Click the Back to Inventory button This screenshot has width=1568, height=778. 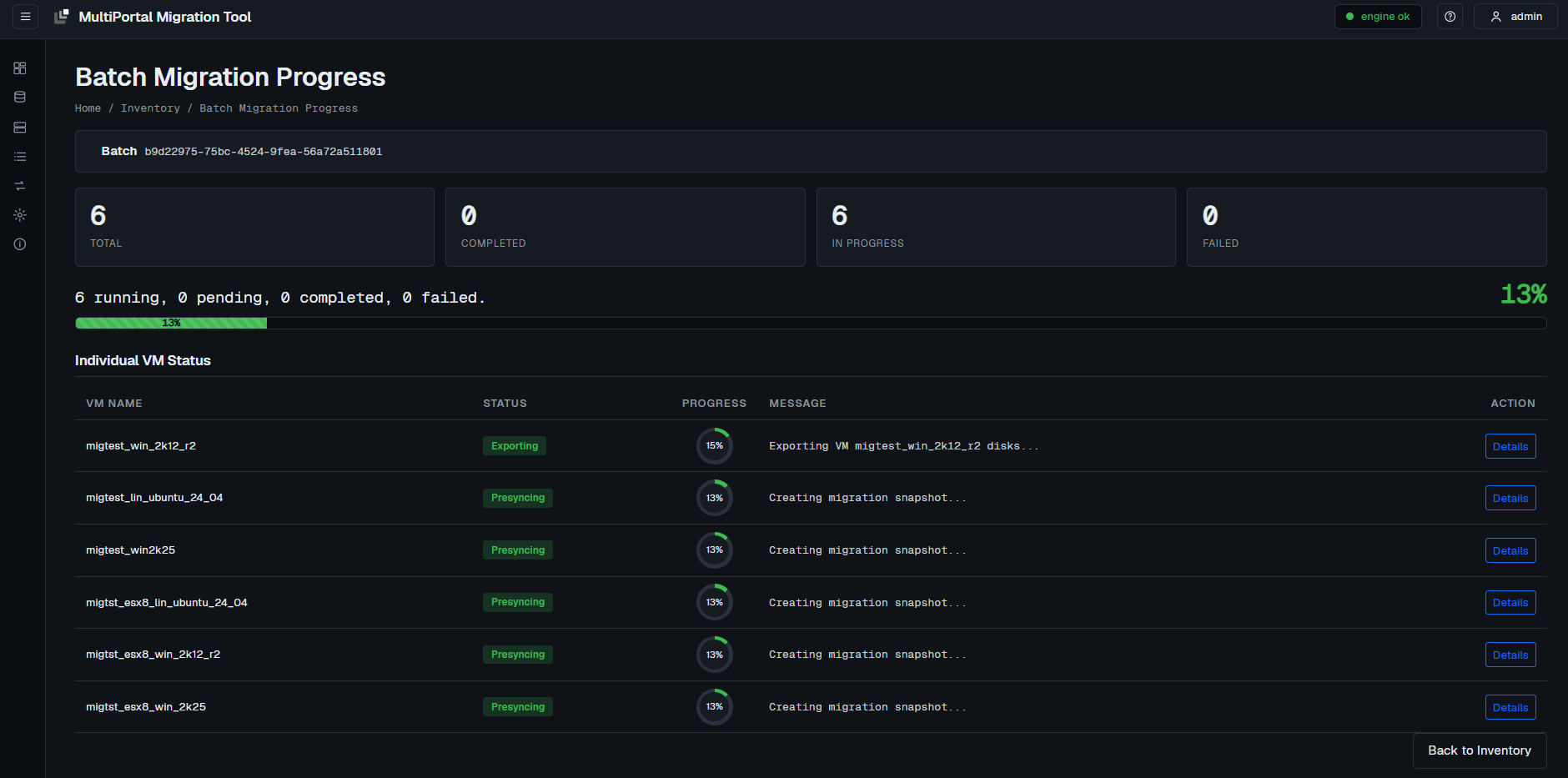click(1480, 750)
